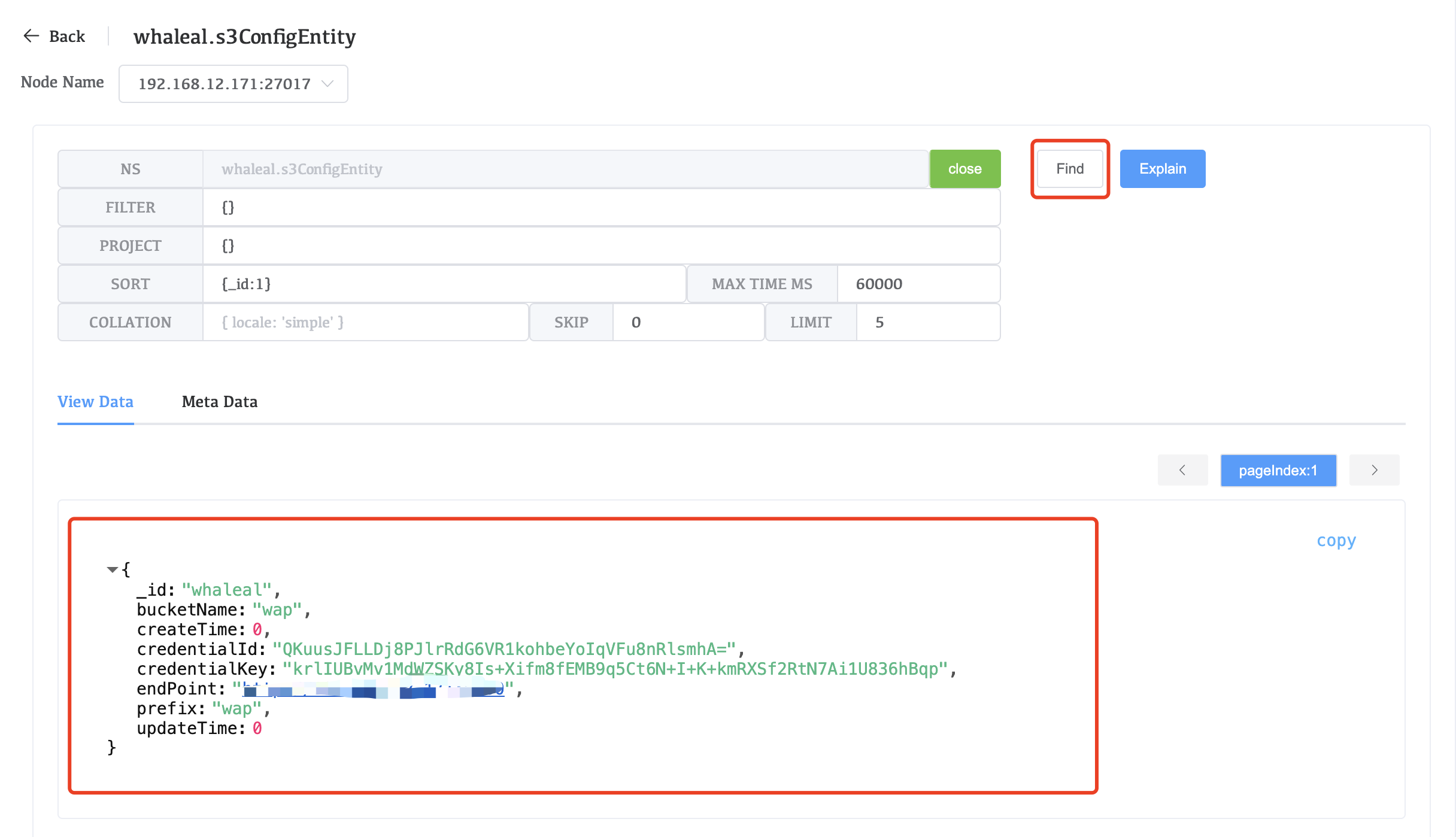
Task: Select the bucketName value "wap"
Action: [277, 610]
